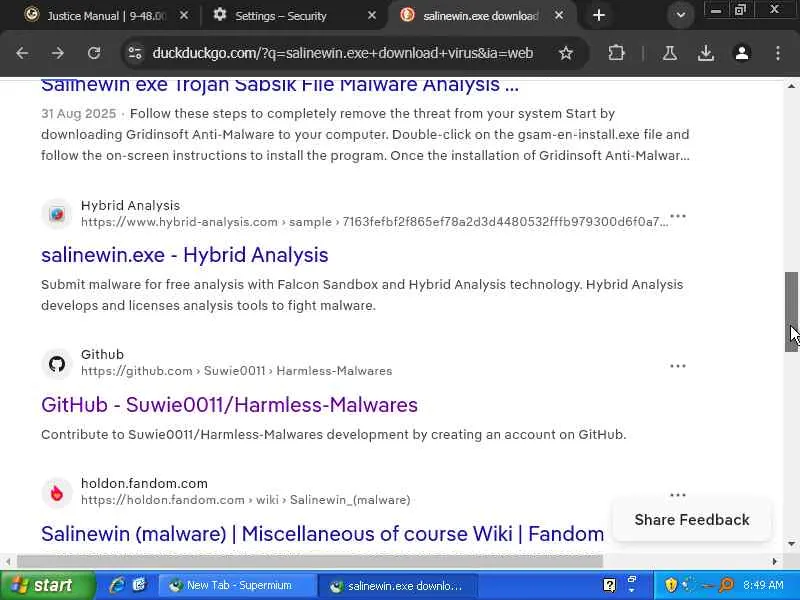Select the salinewin.exe download tab

pos(480,16)
